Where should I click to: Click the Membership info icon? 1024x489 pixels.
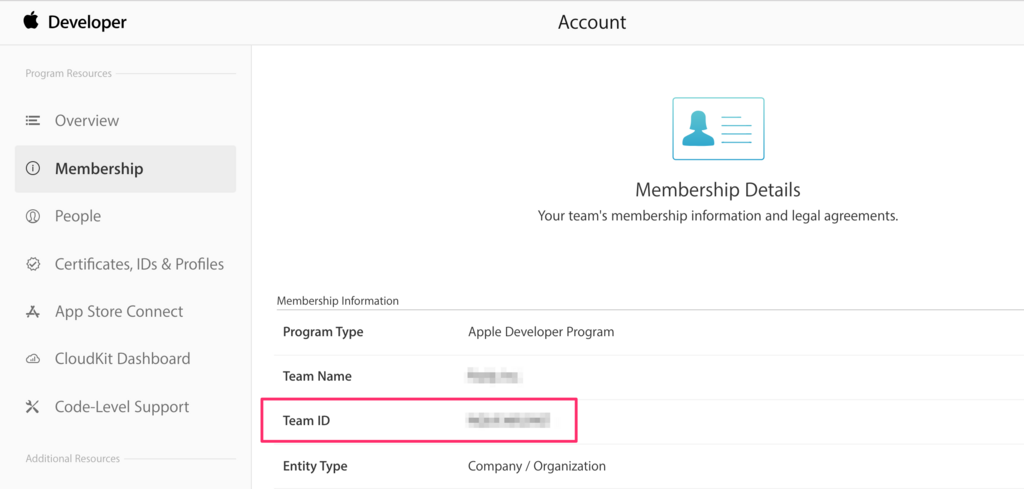[33, 168]
